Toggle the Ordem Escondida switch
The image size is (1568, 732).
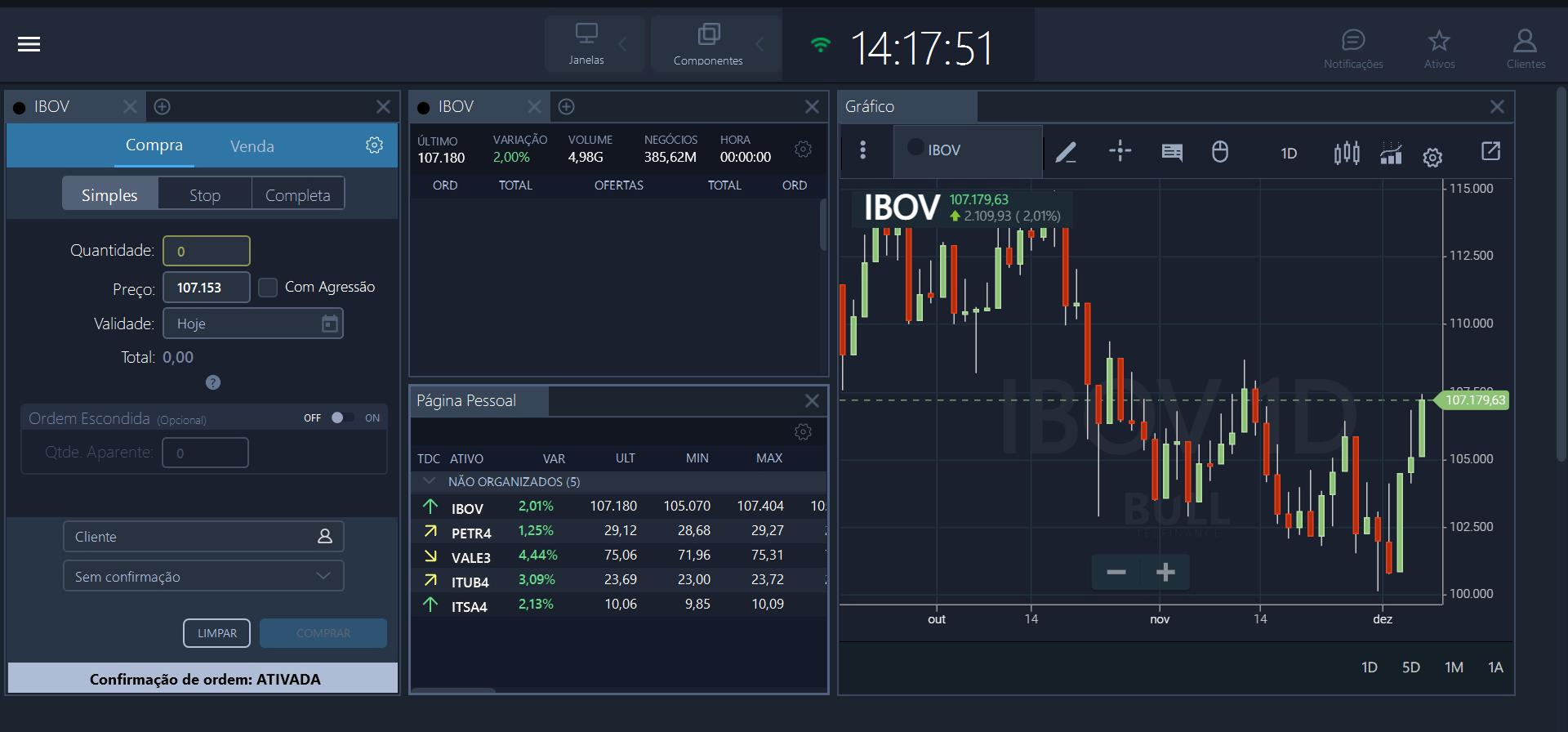coord(342,417)
